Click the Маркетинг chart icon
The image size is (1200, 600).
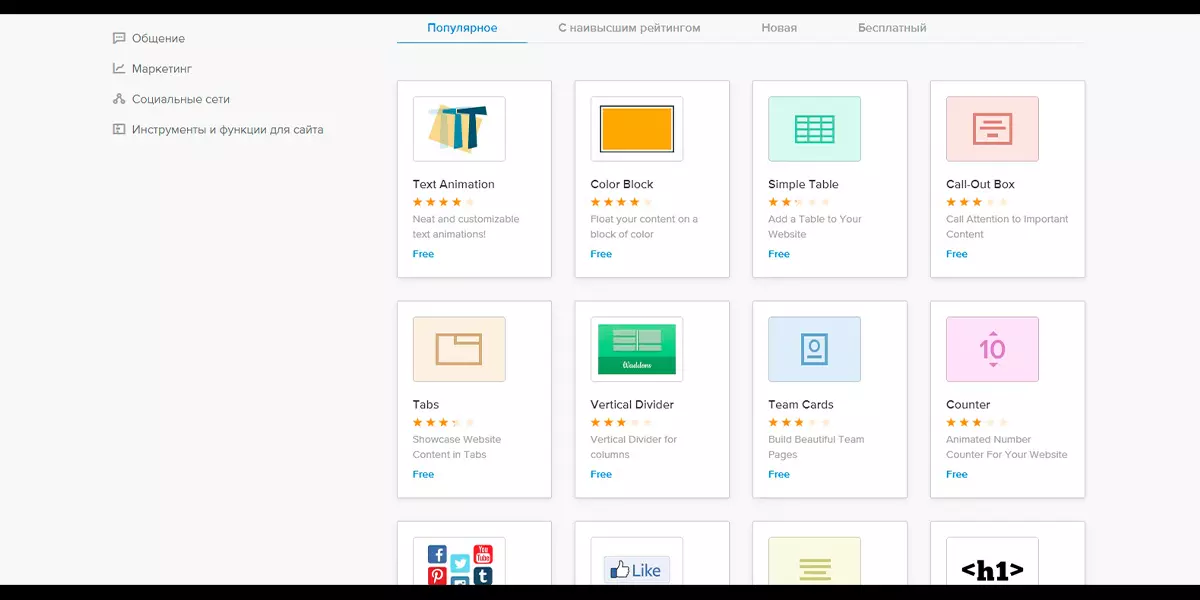(x=119, y=69)
